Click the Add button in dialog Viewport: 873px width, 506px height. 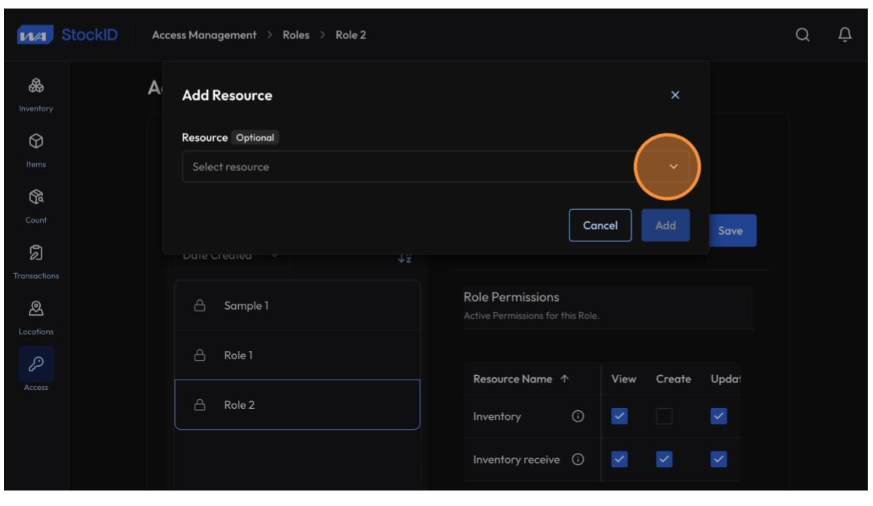[x=665, y=225]
